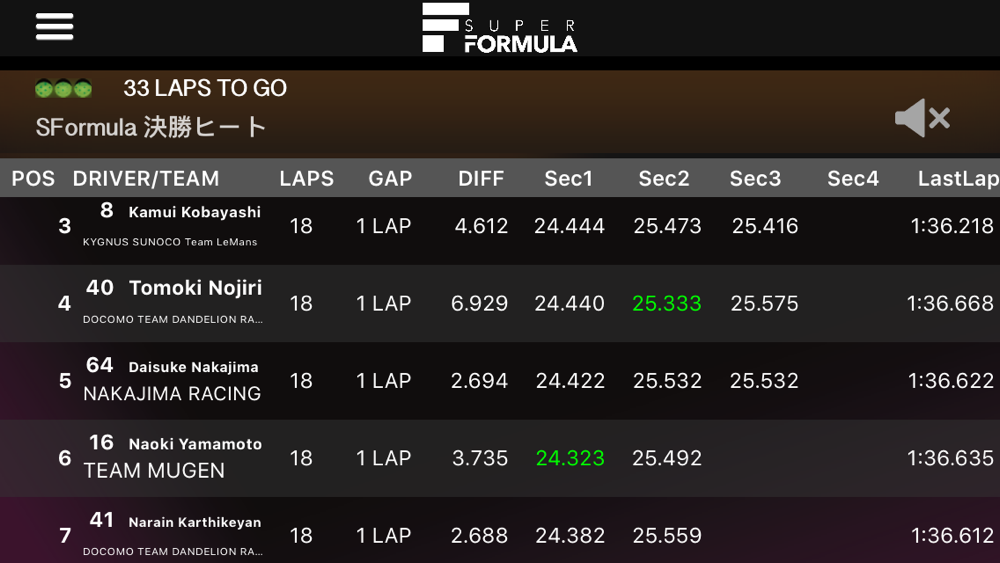Select the Sec2 column header

664,179
